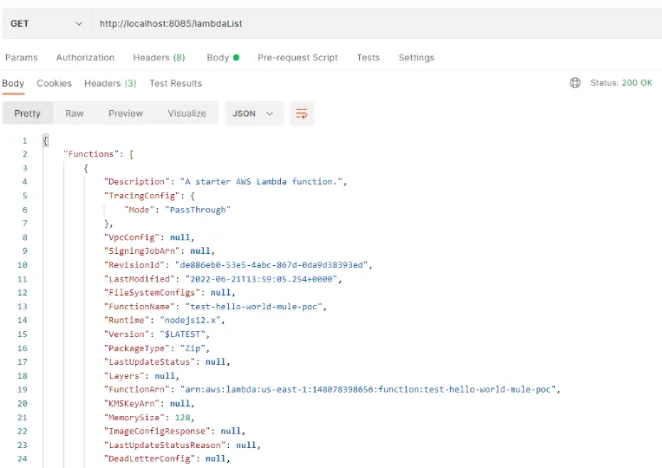The width and height of the screenshot is (662, 468).
Task: Show the Test Results tab
Action: (x=176, y=83)
